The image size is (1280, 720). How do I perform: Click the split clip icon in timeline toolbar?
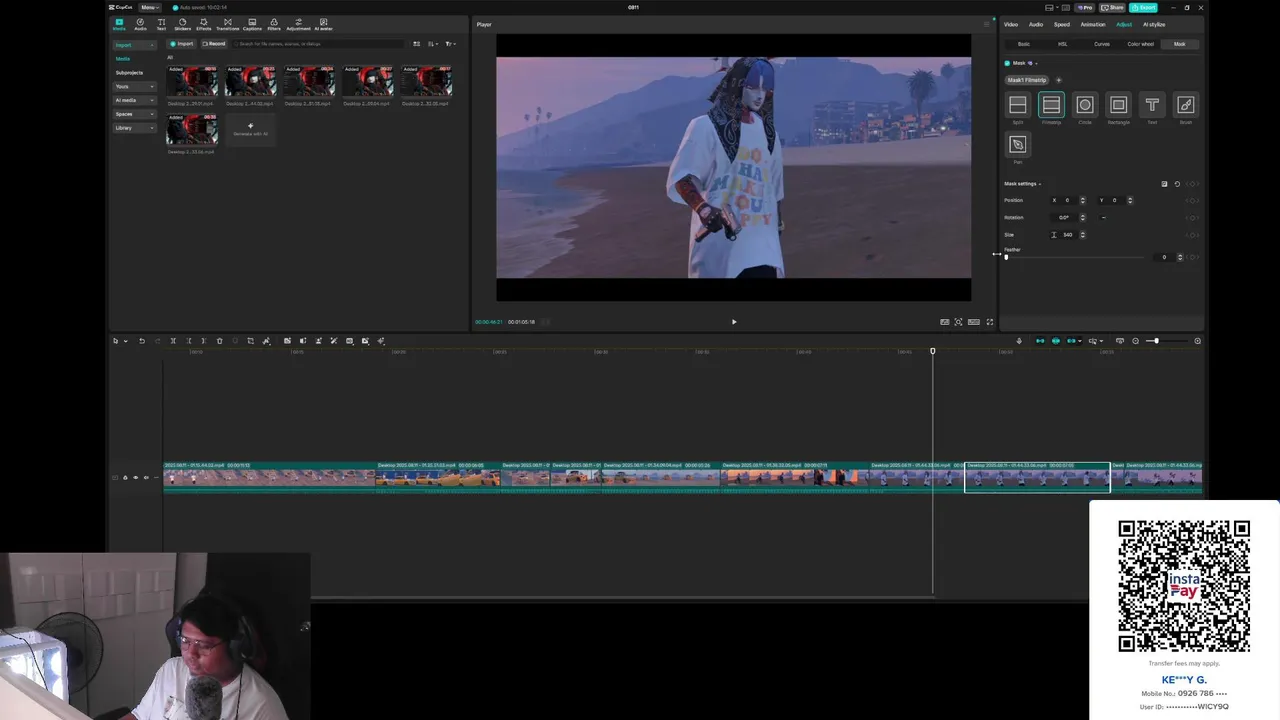coord(173,341)
